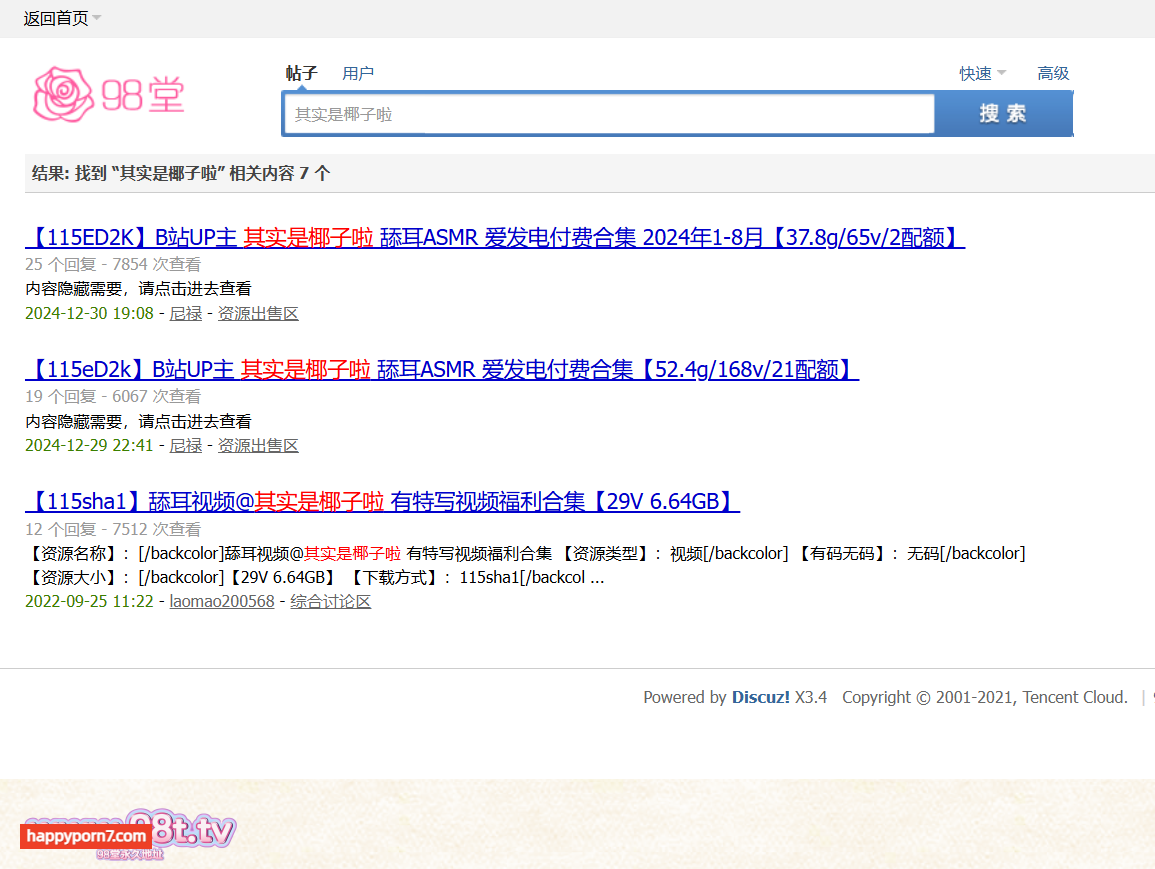Screen dimensions: 1155x869
Task: Click the Discuz! footer link
Action: pyautogui.click(x=760, y=697)
